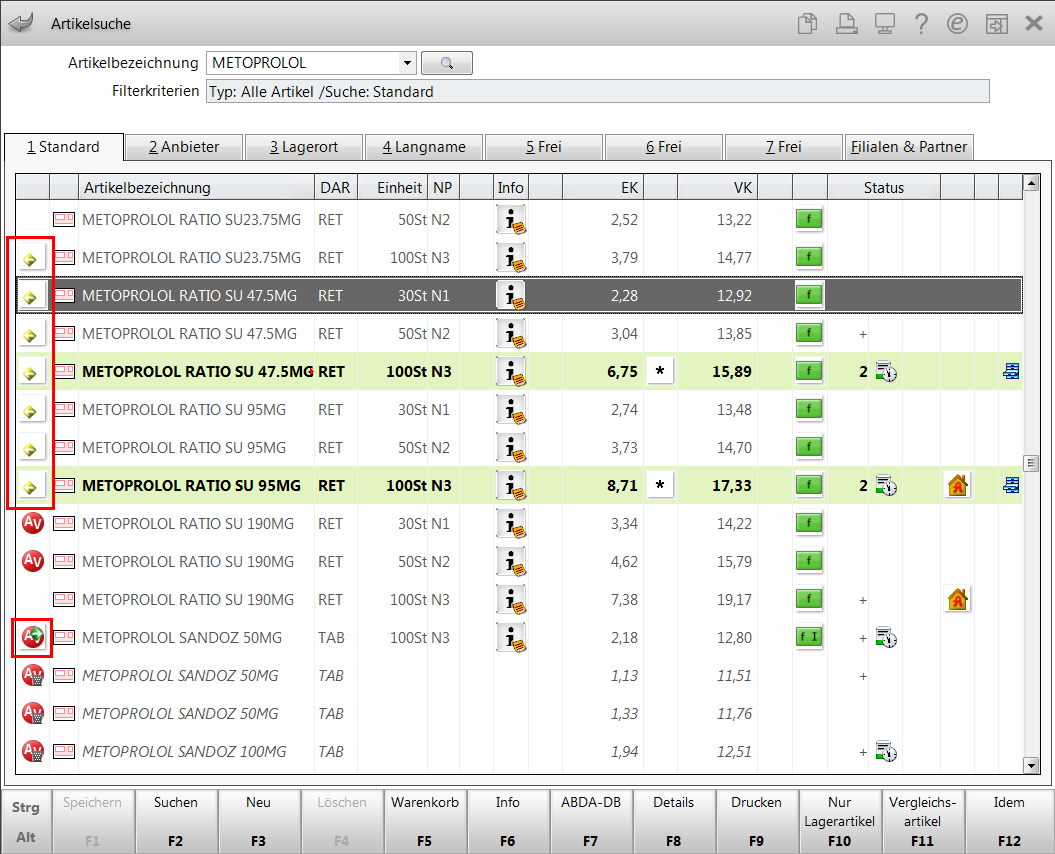Image resolution: width=1055 pixels, height=854 pixels.
Task: Click into the Artikelbezeichnung input field
Action: point(303,63)
